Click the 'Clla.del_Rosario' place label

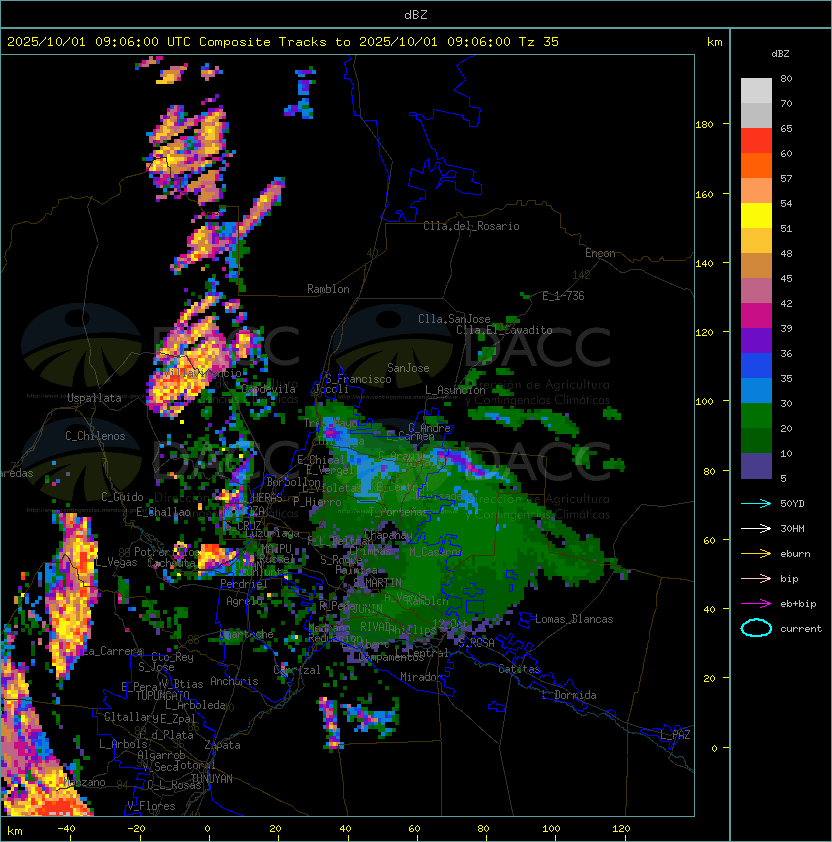point(471,226)
